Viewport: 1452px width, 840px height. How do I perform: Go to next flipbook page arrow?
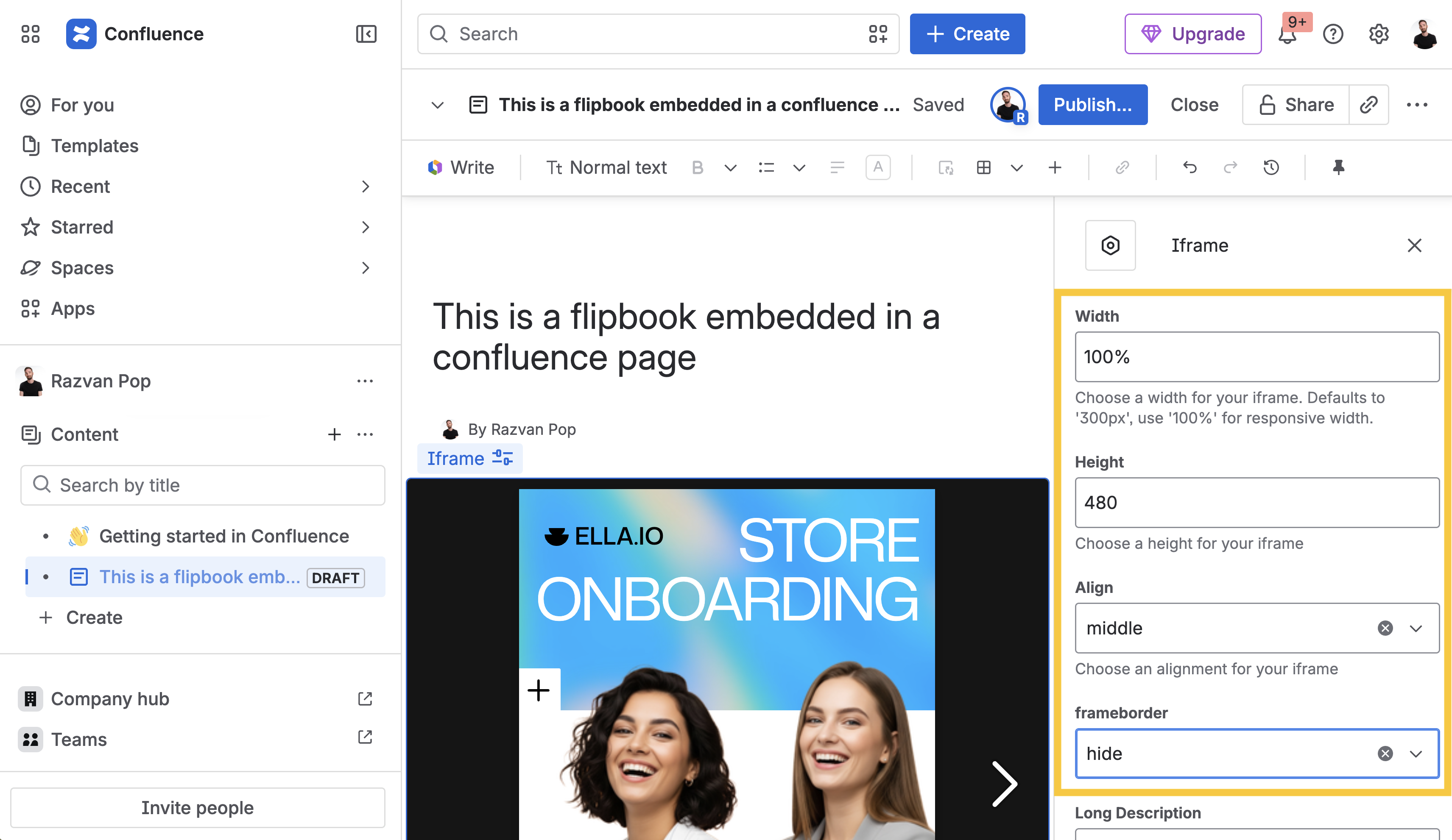[x=1004, y=784]
